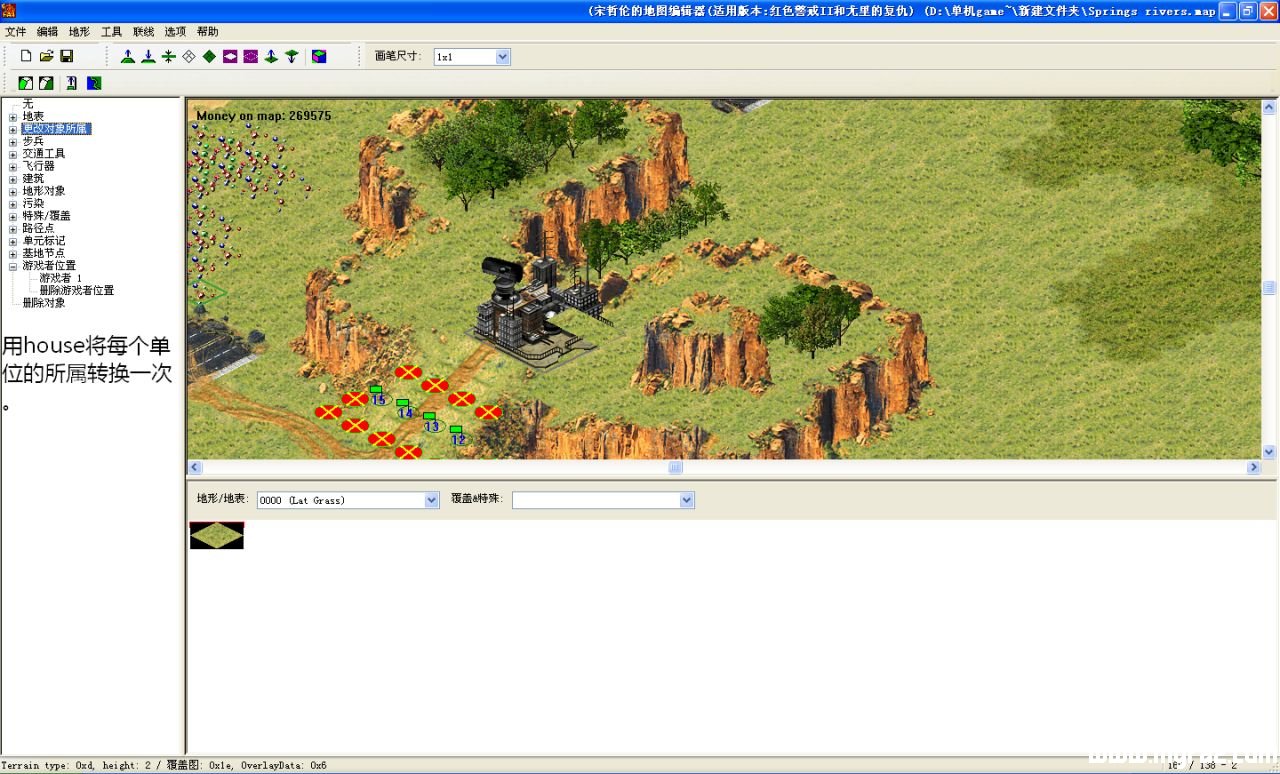Save the current map
This screenshot has width=1280, height=774.
[x=67, y=57]
